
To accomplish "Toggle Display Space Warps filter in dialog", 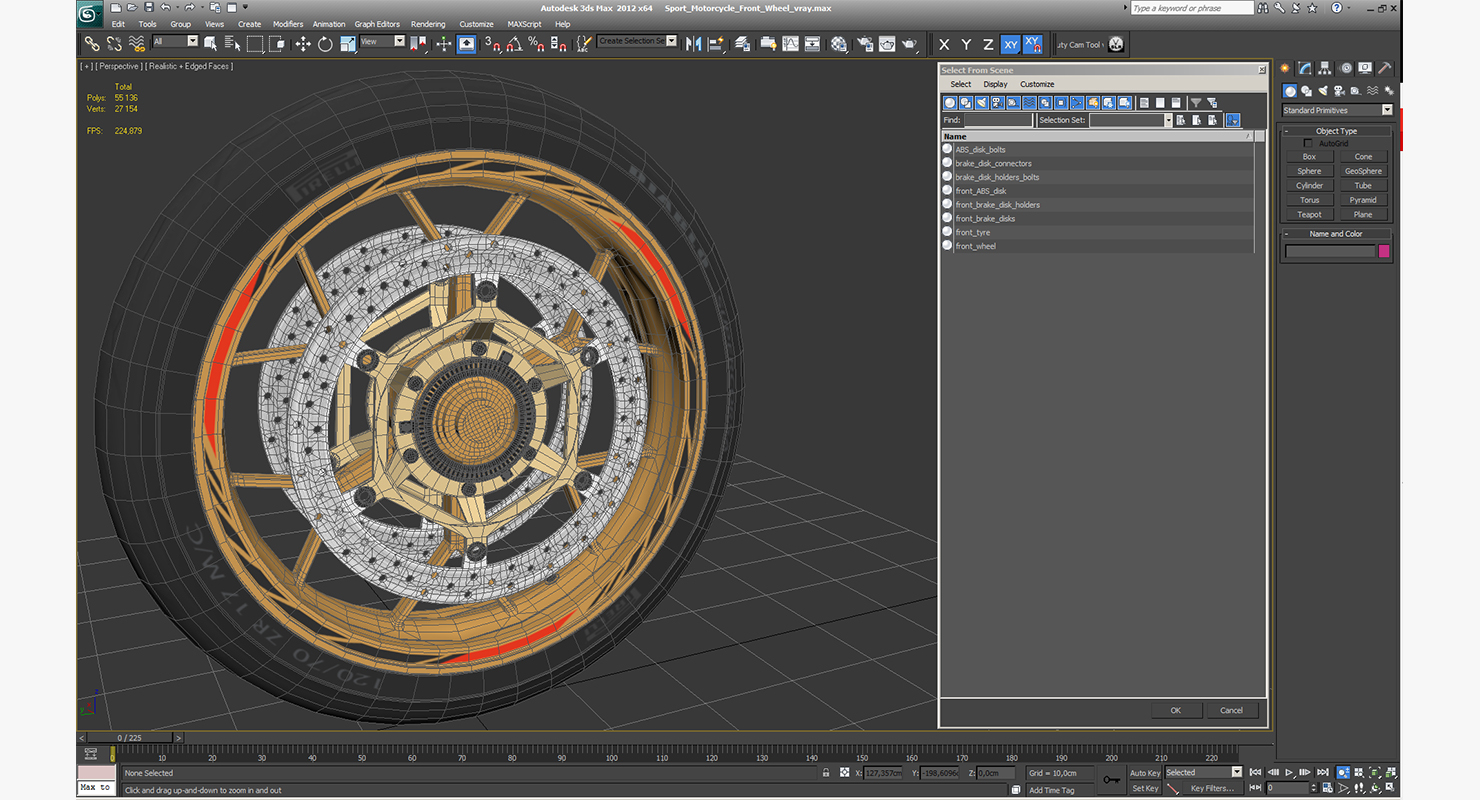I will tap(1029, 102).
